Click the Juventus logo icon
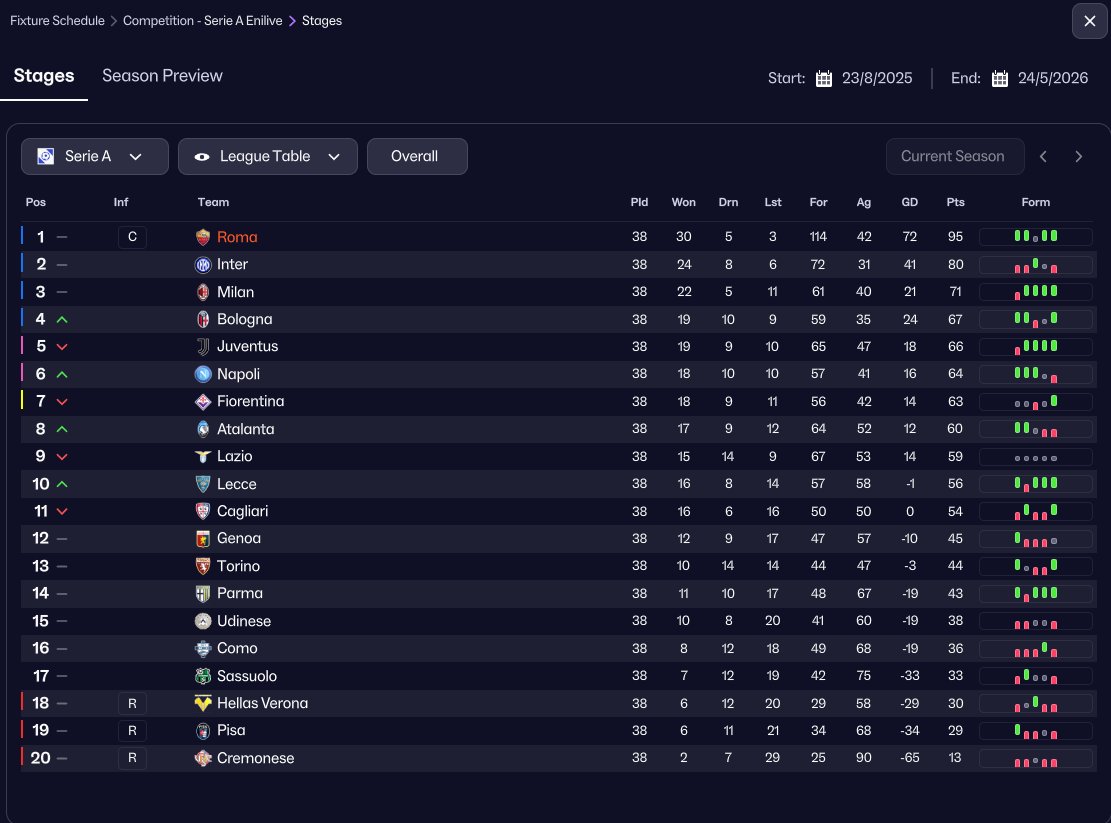This screenshot has width=1111, height=823. [x=203, y=346]
